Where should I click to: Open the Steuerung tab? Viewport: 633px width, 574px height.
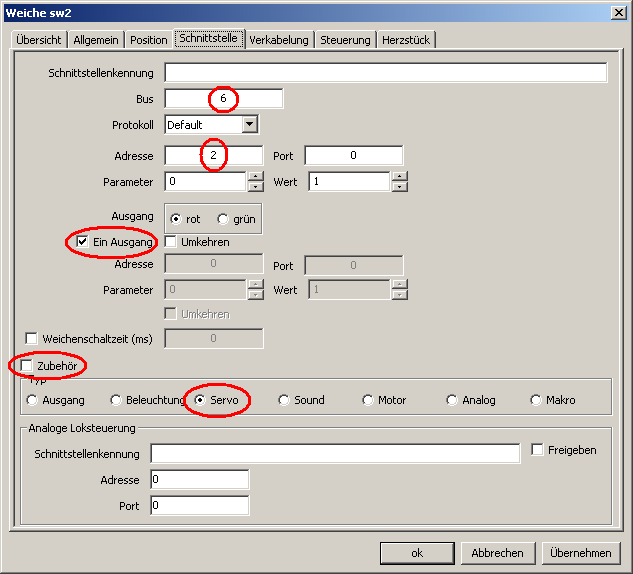346,40
